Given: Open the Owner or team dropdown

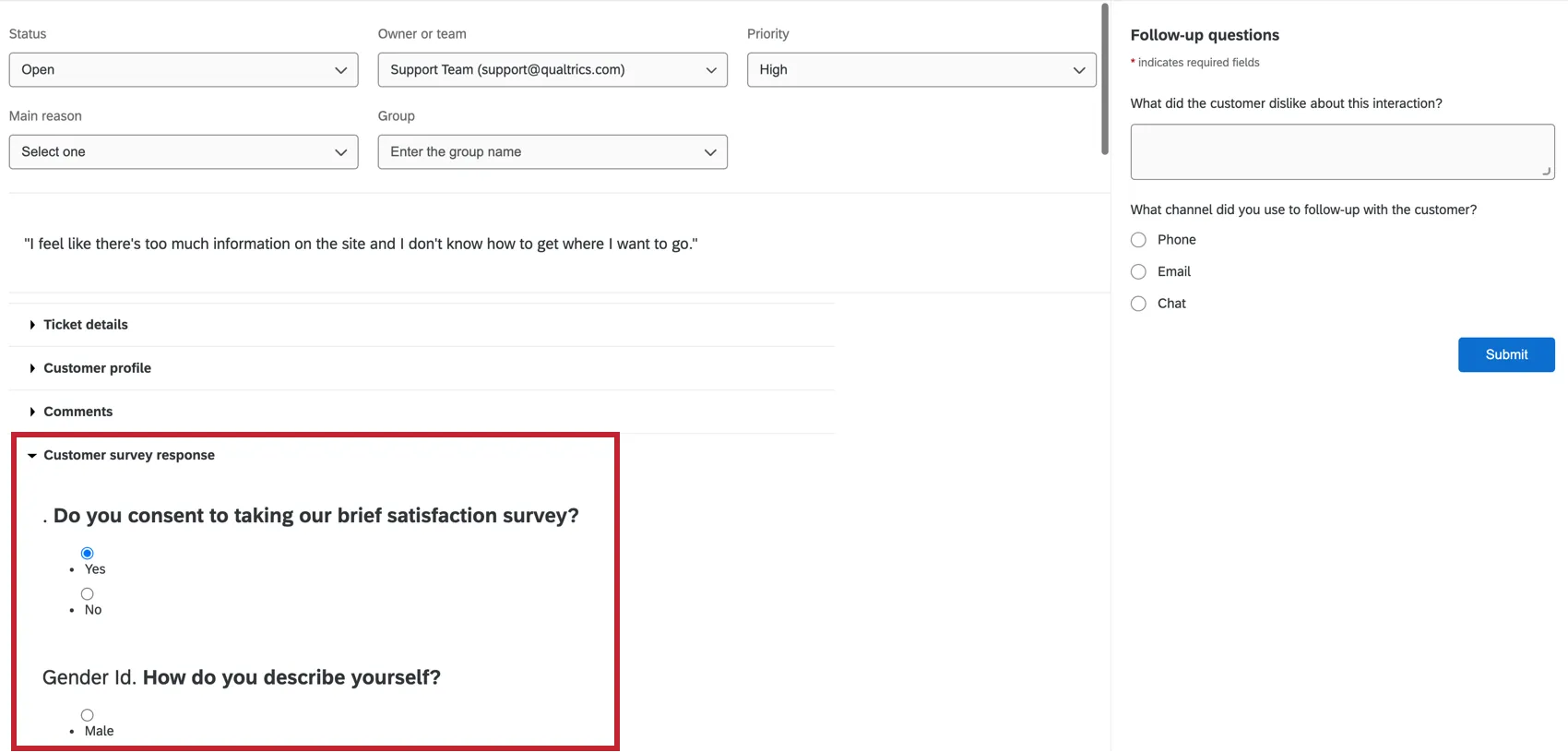Looking at the screenshot, I should pos(552,70).
